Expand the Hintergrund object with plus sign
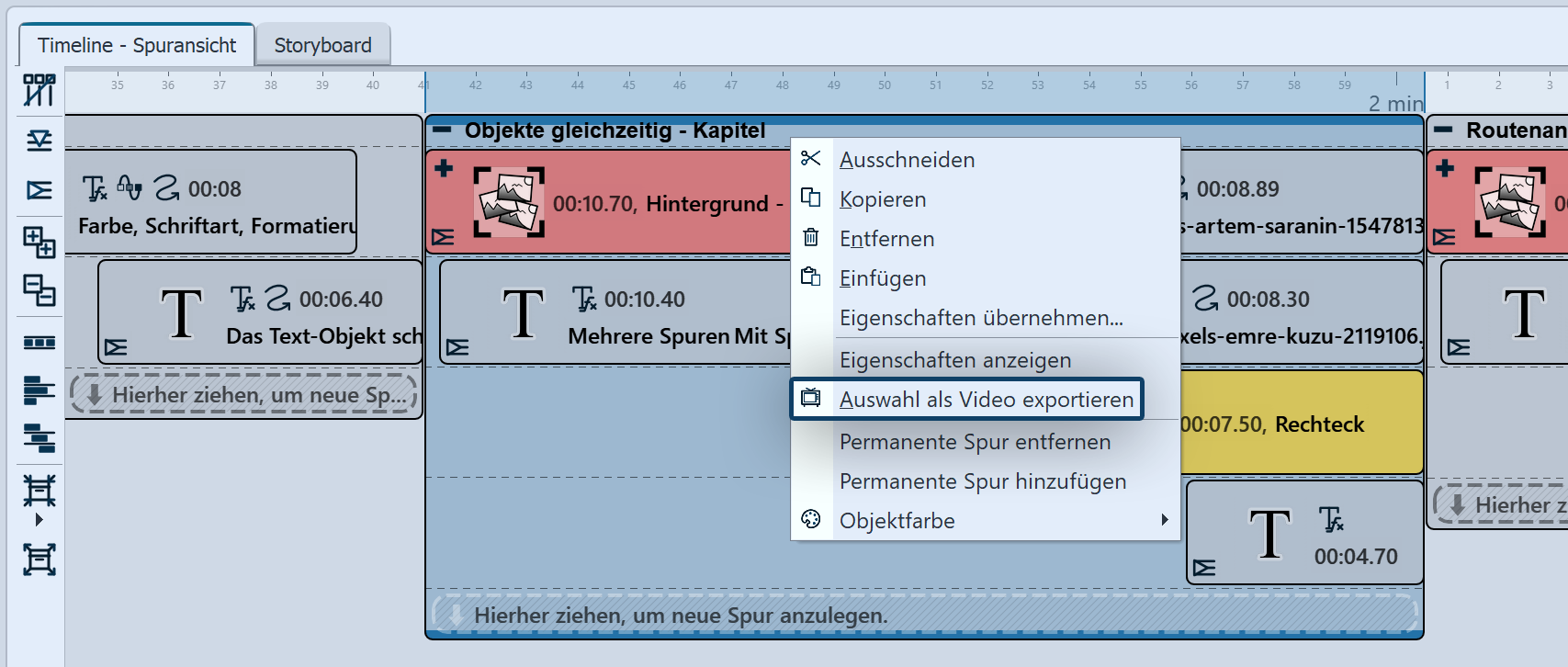The image size is (1568, 667). coord(444,168)
